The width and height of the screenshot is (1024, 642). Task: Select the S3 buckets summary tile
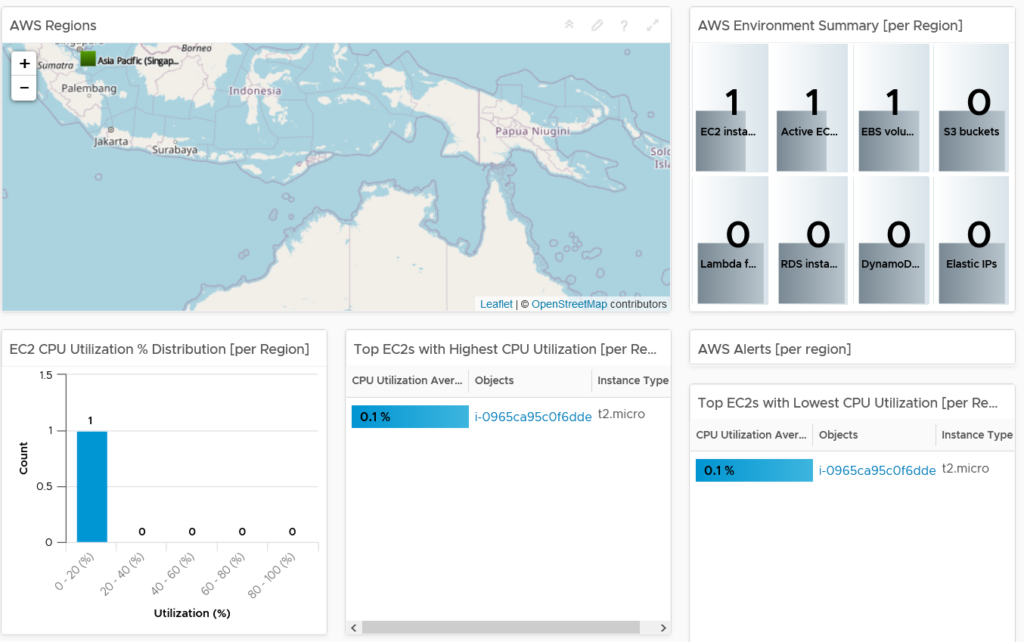point(972,108)
